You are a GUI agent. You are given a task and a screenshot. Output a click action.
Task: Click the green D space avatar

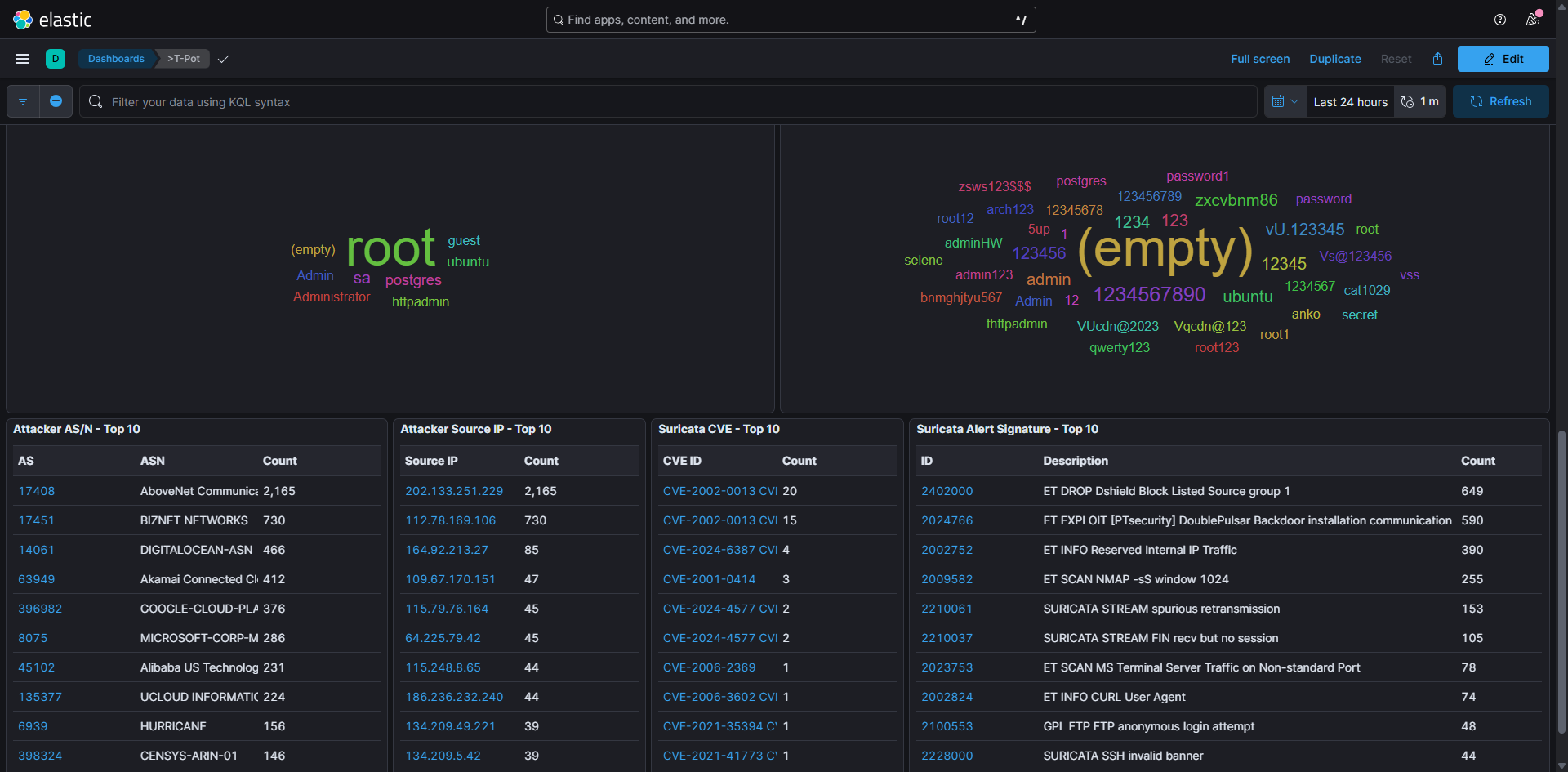point(56,59)
